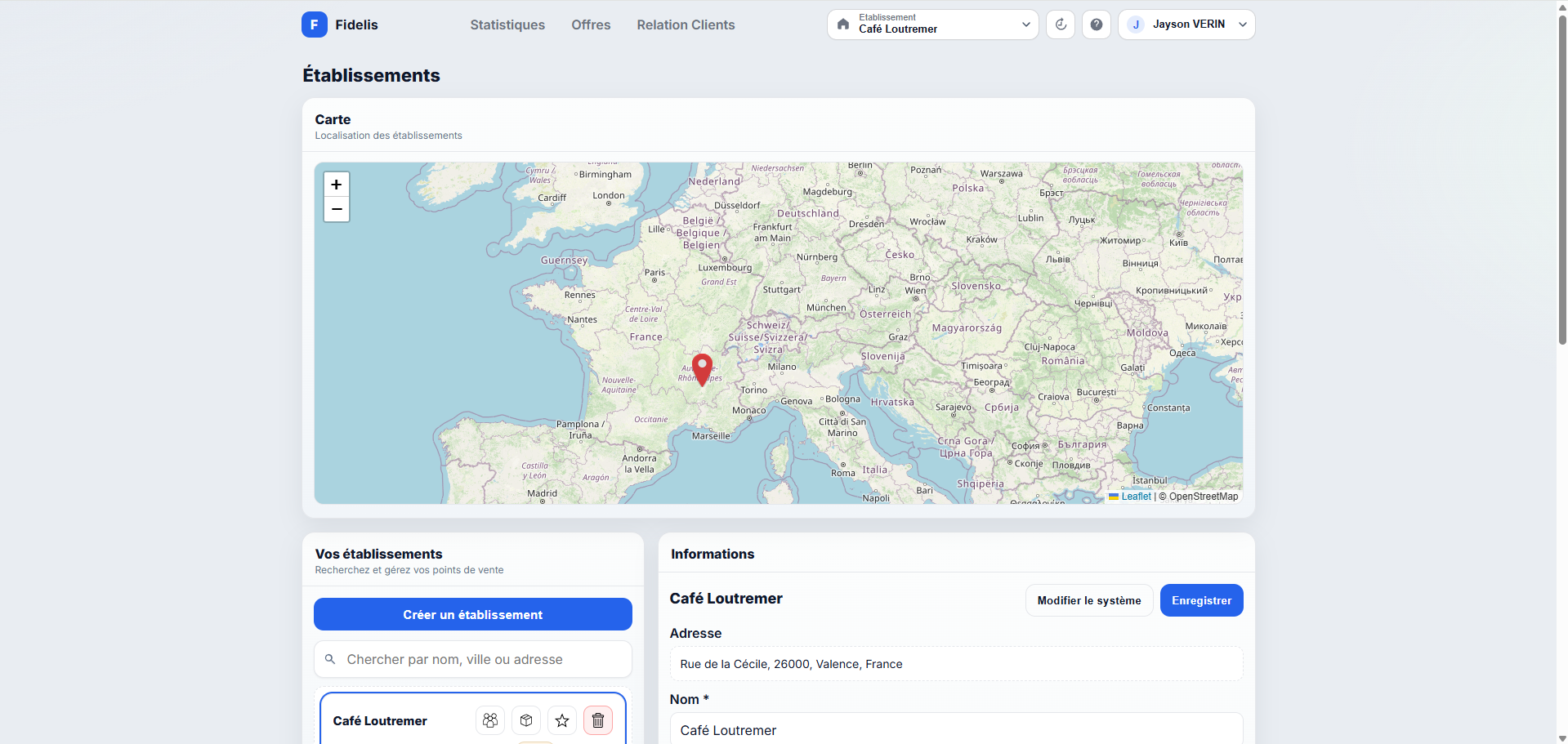Follow the Leaflet attribution link

click(1135, 497)
